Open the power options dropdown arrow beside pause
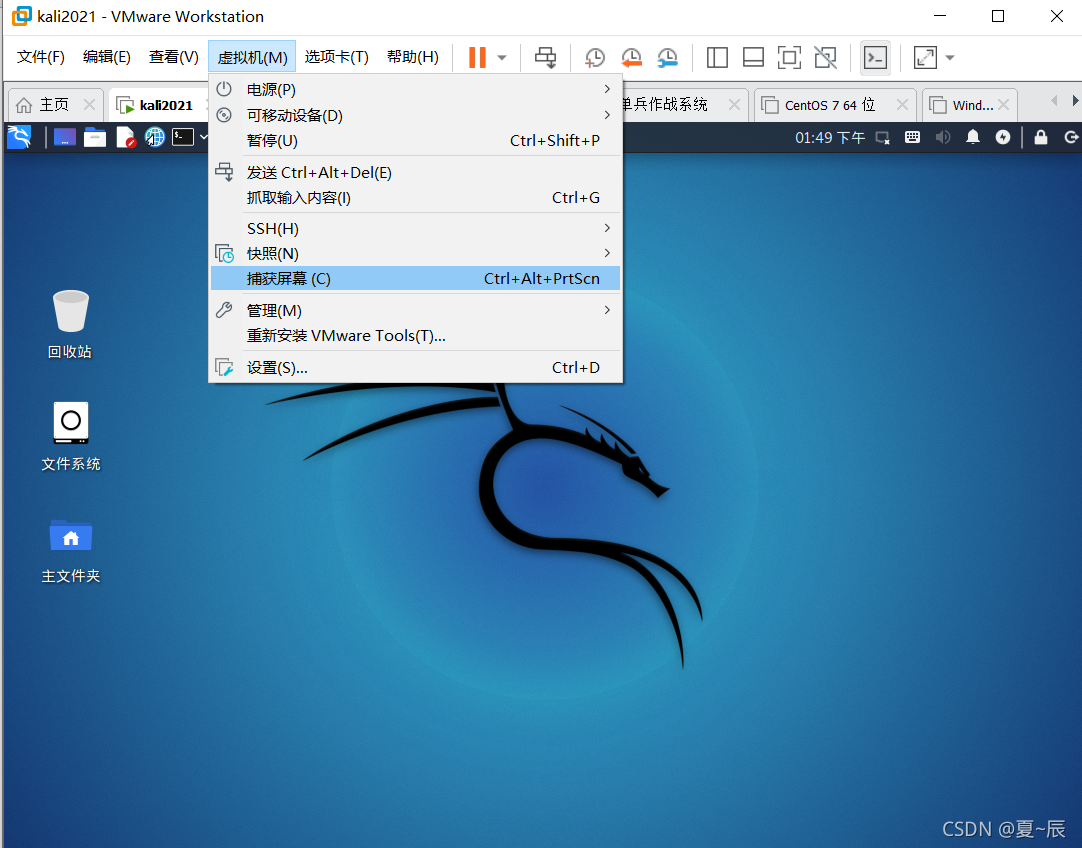The width and height of the screenshot is (1082, 848). pos(502,57)
